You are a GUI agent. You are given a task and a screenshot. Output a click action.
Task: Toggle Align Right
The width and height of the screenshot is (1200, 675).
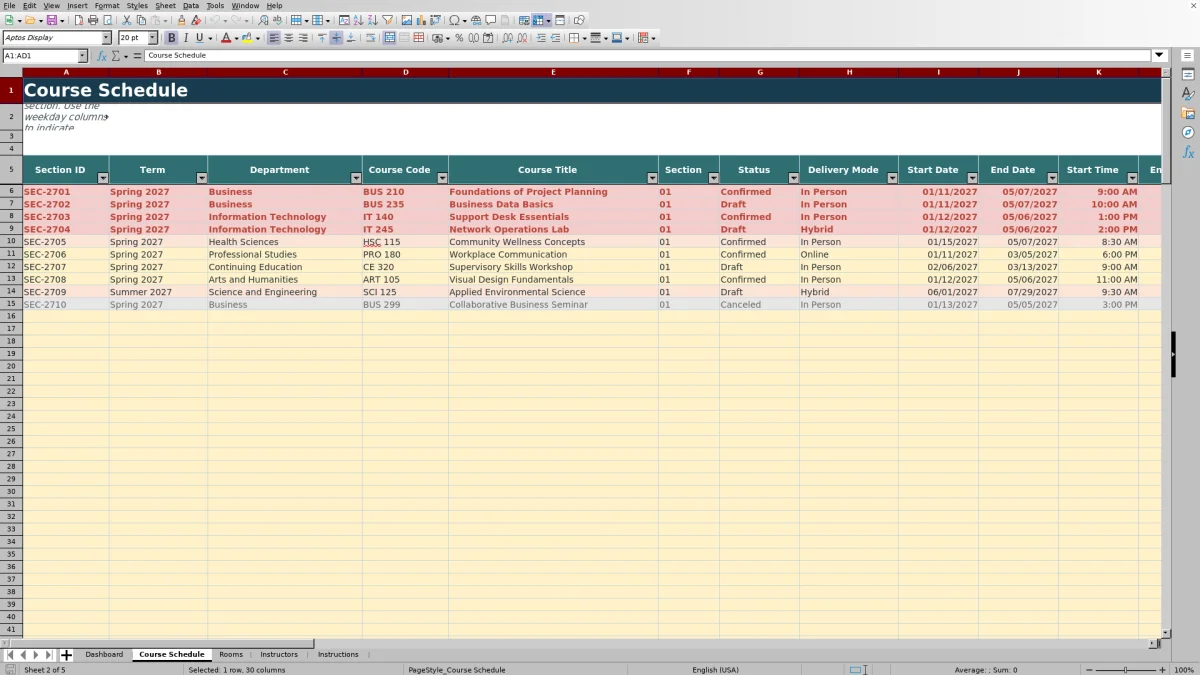pos(303,38)
